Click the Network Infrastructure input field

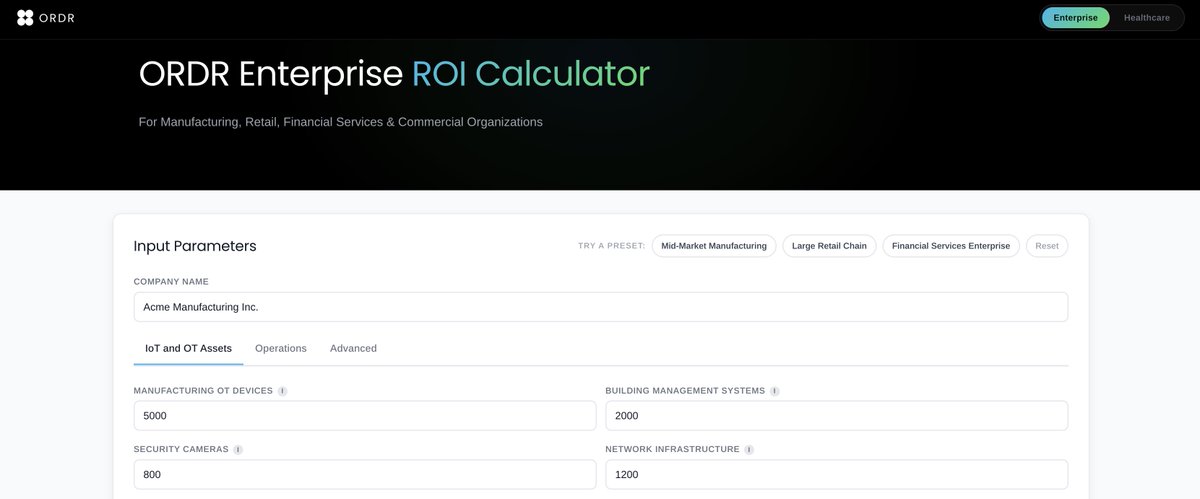(x=837, y=475)
